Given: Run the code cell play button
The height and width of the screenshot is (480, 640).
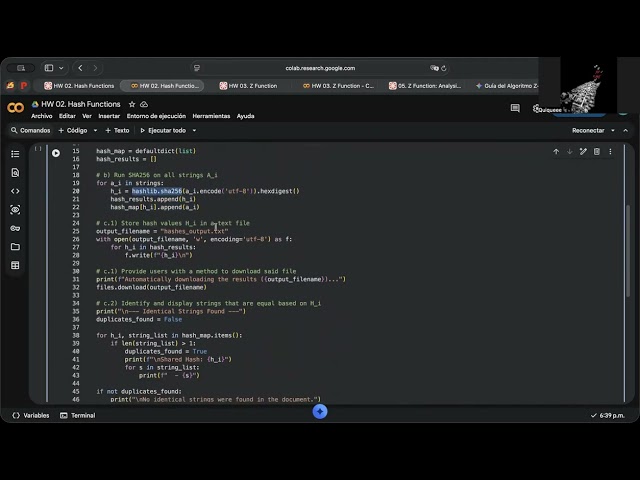Looking at the screenshot, I should pos(56,153).
